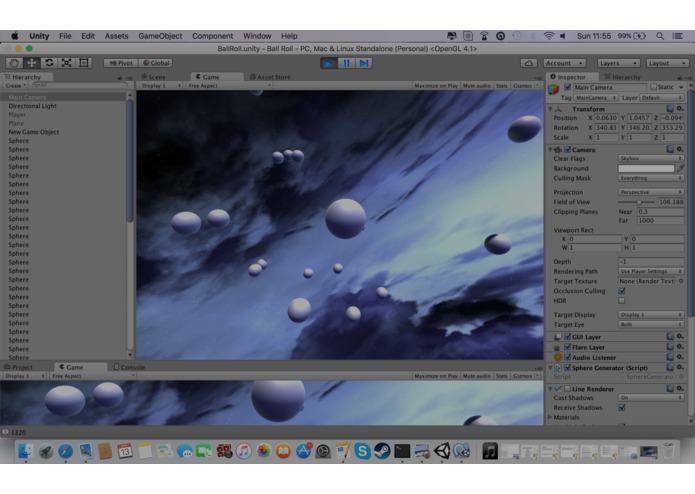Screen dimensions: 695x494
Task: Select the Rect transform tool
Action: coord(84,63)
